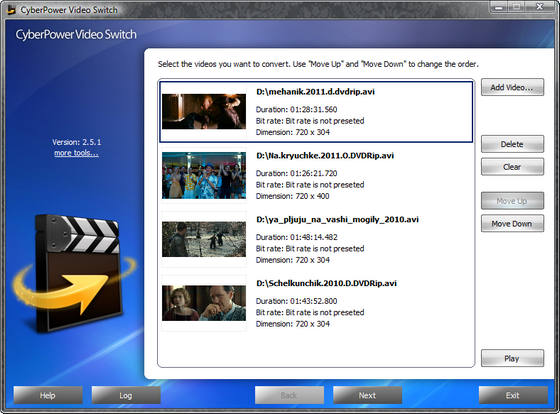Image resolution: width=560 pixels, height=414 pixels.
Task: Select D:\Schelkunchik.2010.D.DVDRip.avi filename entry
Action: 326,284
